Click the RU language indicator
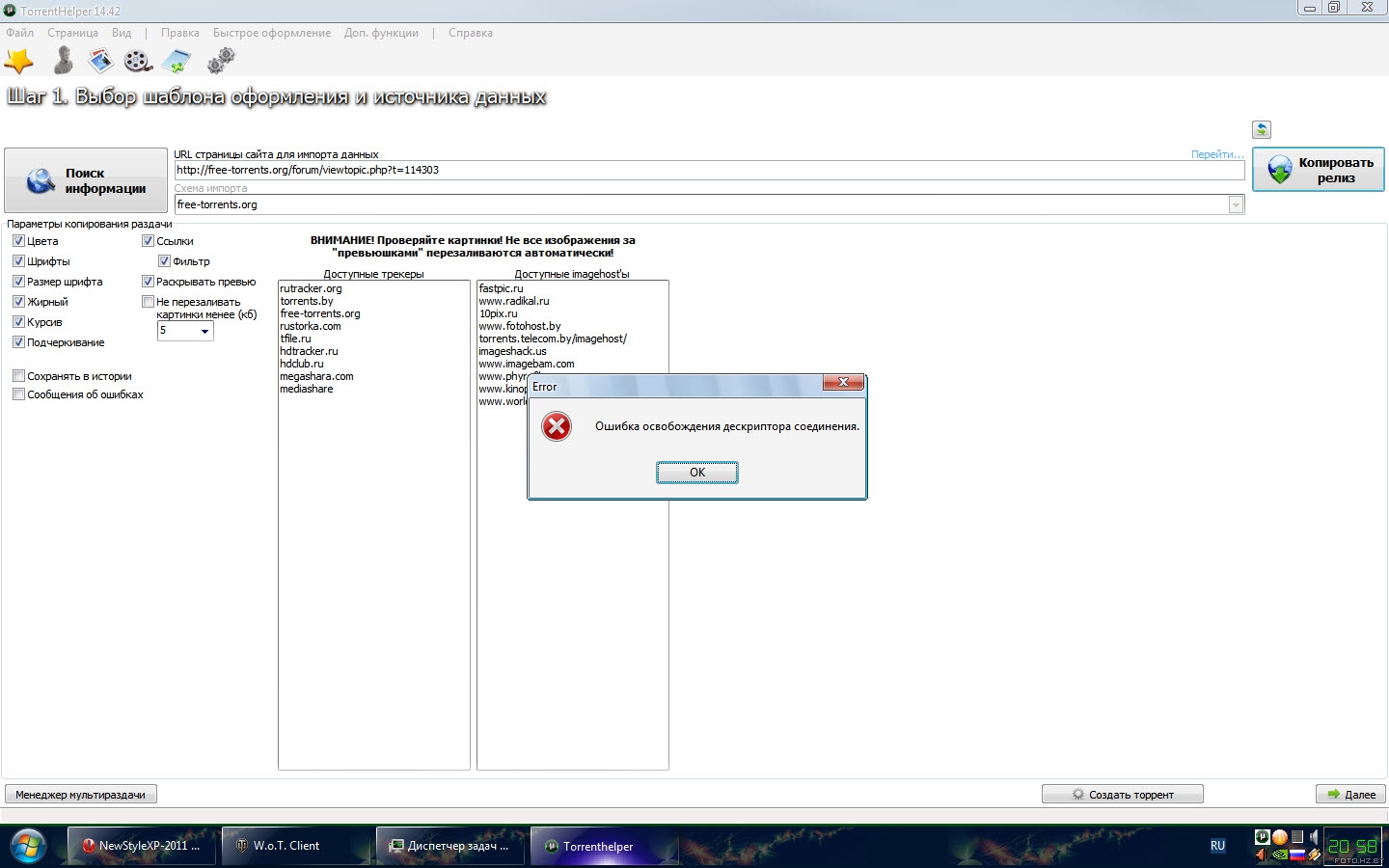Image resolution: width=1389 pixels, height=868 pixels. (x=1217, y=846)
